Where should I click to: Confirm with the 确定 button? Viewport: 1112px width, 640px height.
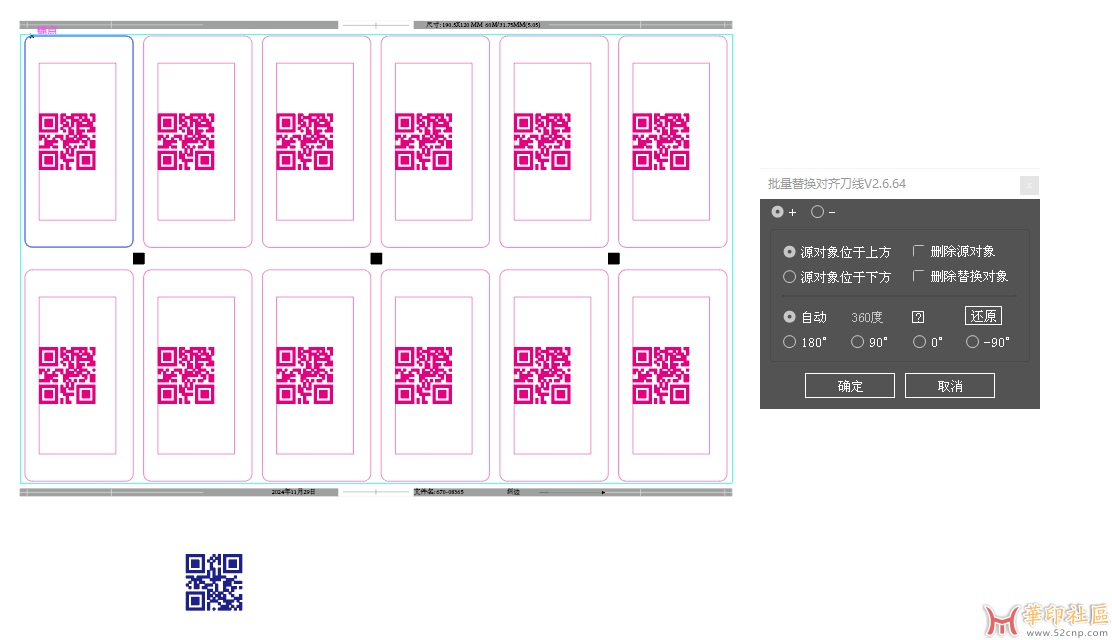(849, 386)
